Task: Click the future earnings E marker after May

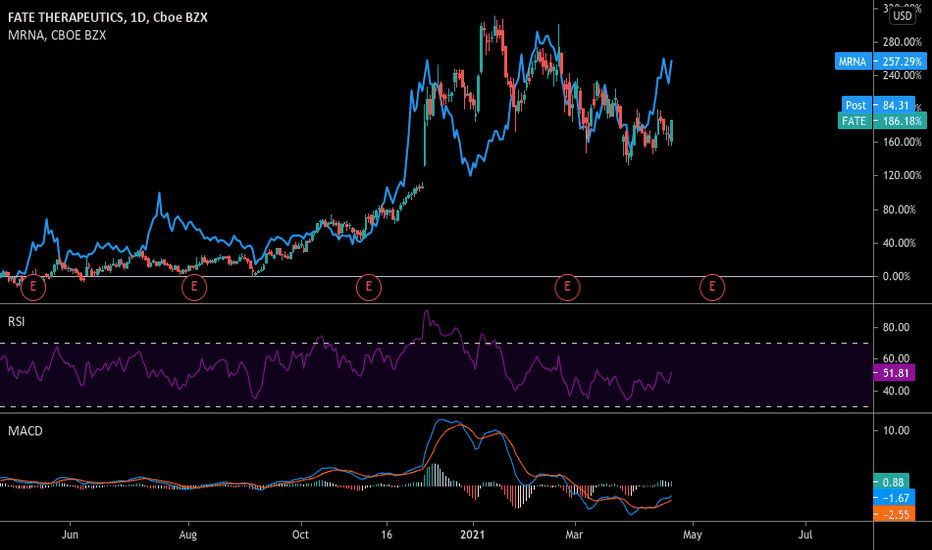Action: click(x=712, y=288)
